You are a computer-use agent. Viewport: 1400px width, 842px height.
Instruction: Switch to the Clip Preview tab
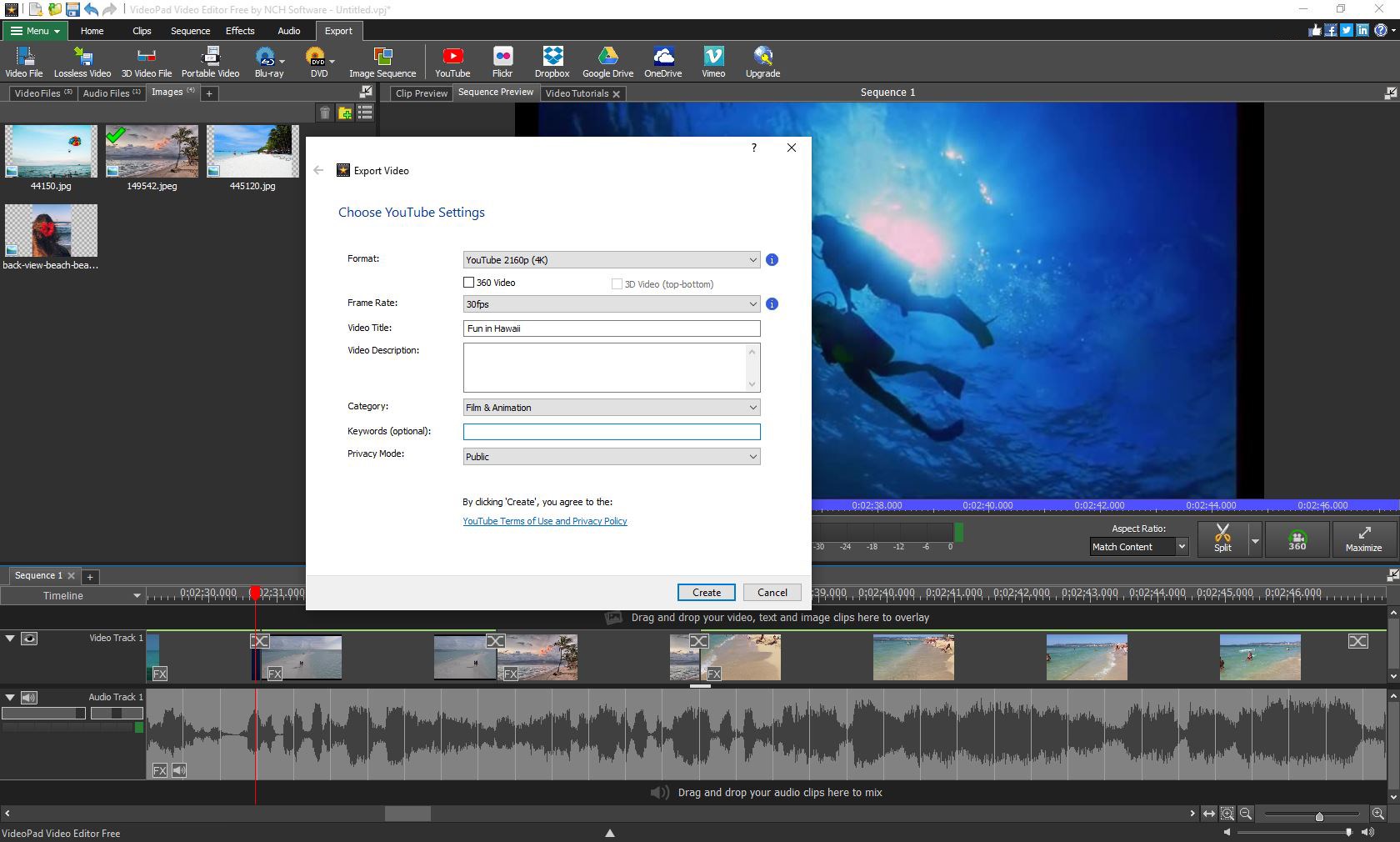tap(421, 93)
